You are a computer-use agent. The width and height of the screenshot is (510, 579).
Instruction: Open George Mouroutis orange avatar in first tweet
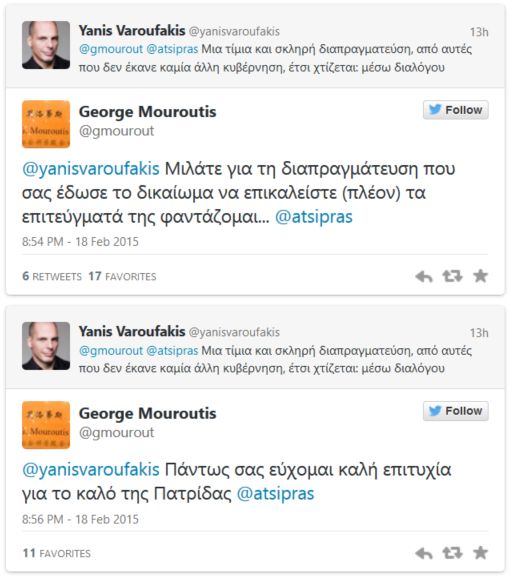pyautogui.click(x=46, y=124)
